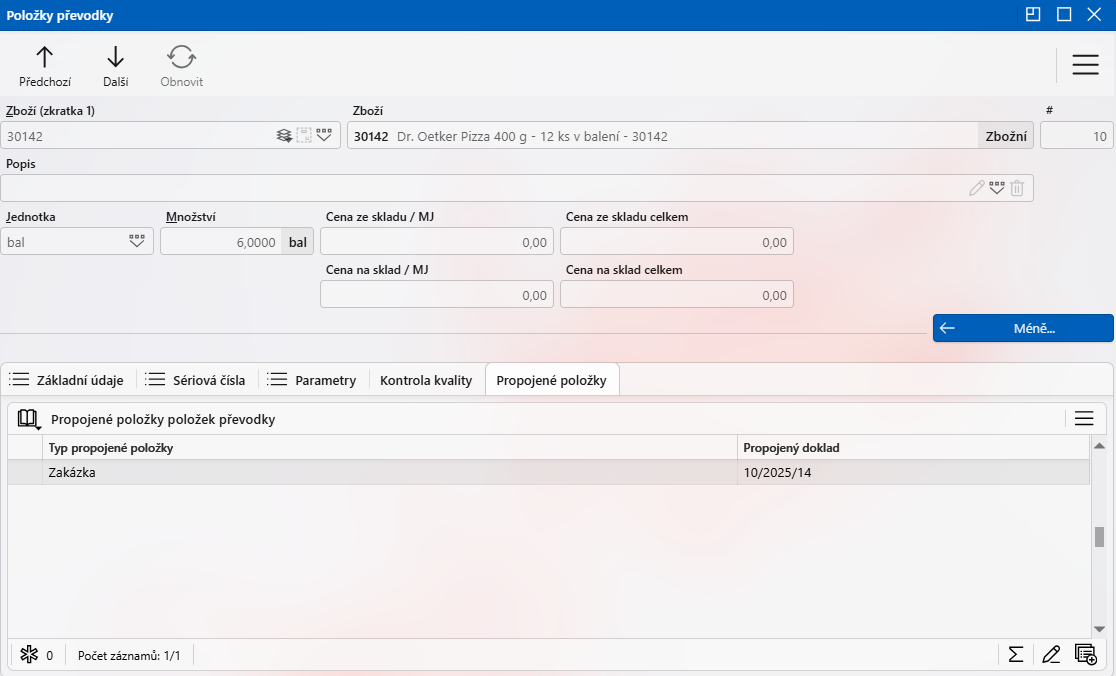Click the Cena ze skladu celkem field
This screenshot has height=676, width=1116.
coord(677,242)
